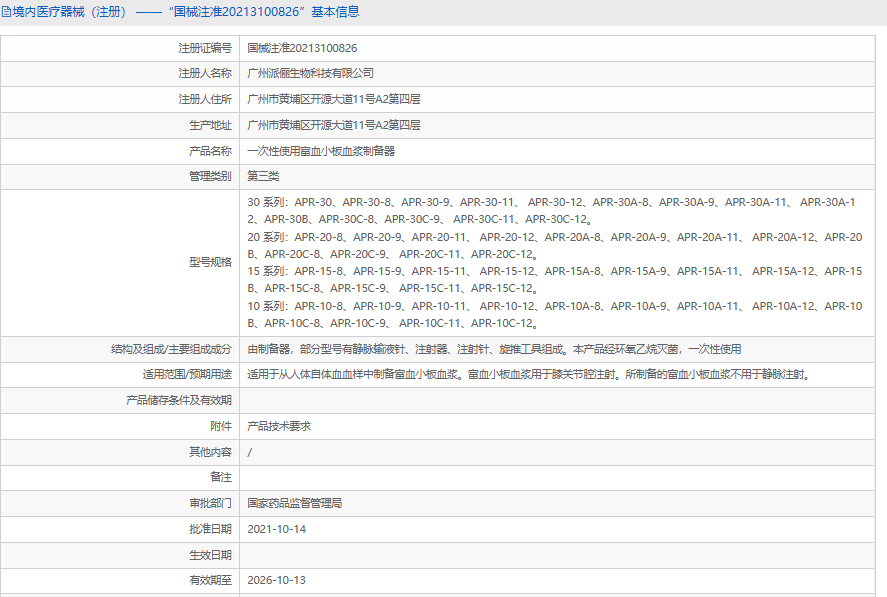Click the 生产地址 label
Screen dimensions: 887x597
[210, 126]
